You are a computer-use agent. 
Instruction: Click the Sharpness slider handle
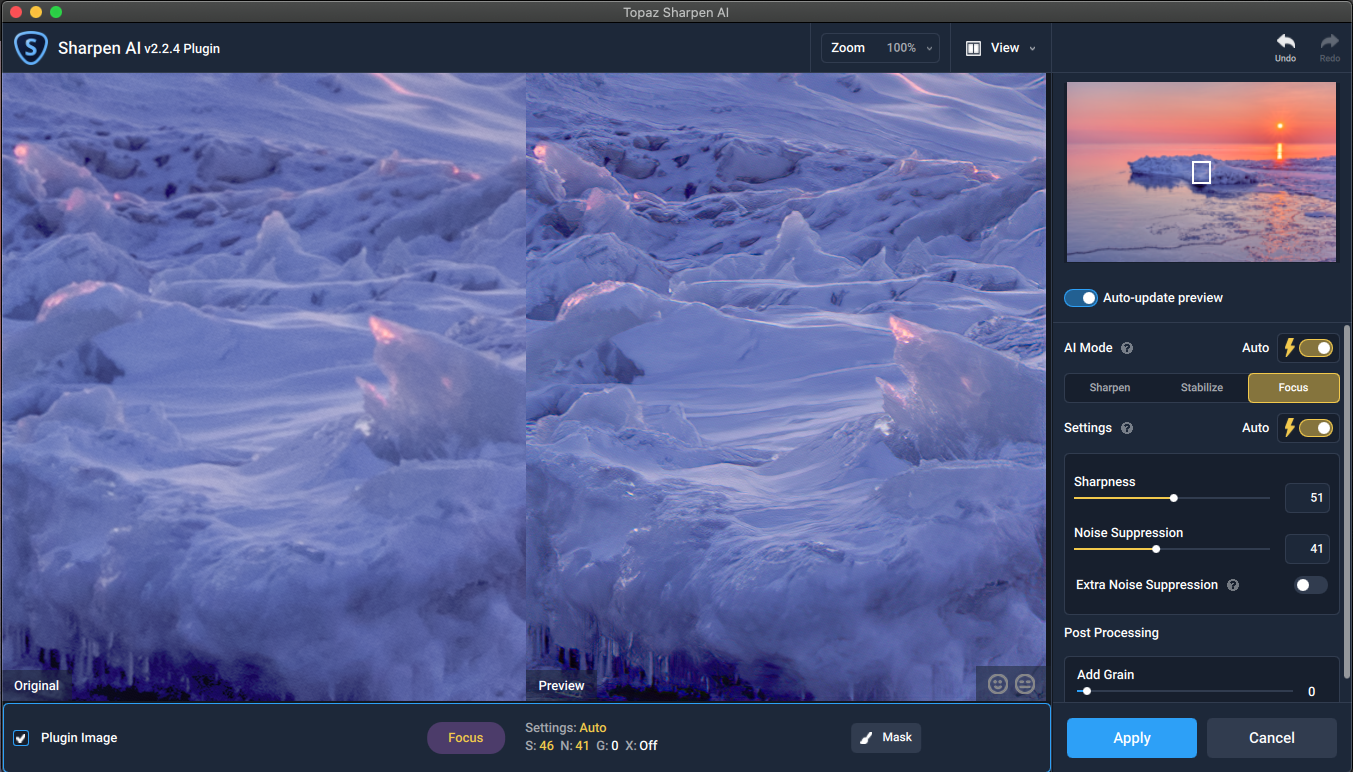pos(1174,497)
